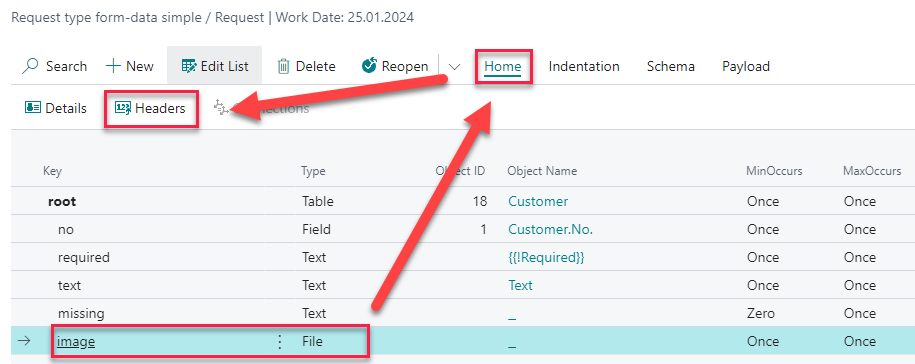
Task: Open the Indentation menu
Action: [584, 66]
